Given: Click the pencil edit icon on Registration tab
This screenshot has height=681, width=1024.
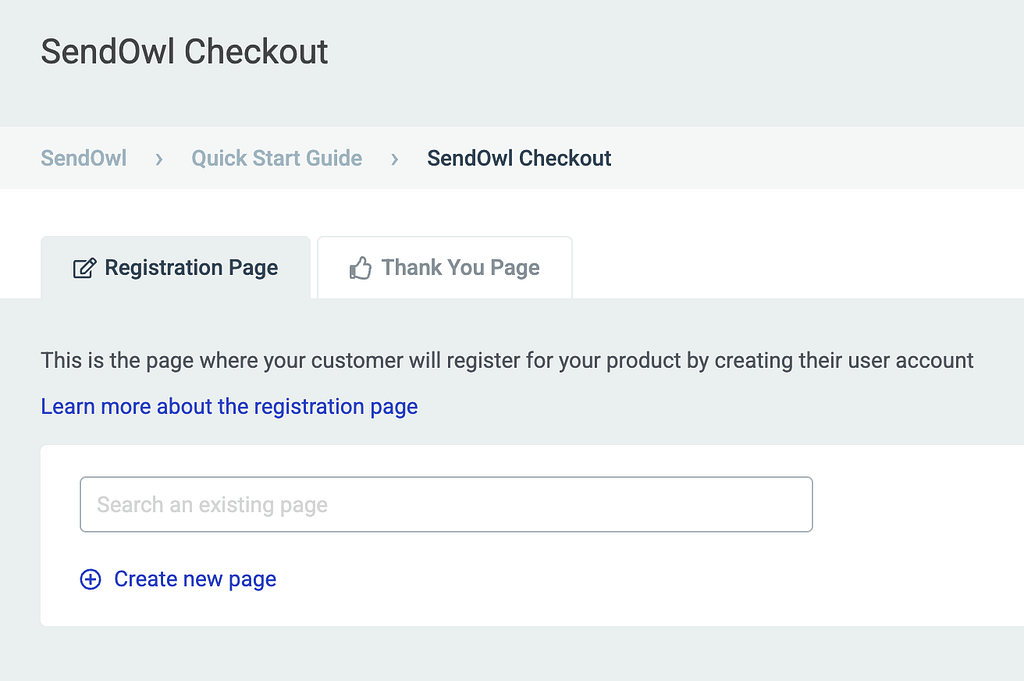Looking at the screenshot, I should point(84,268).
